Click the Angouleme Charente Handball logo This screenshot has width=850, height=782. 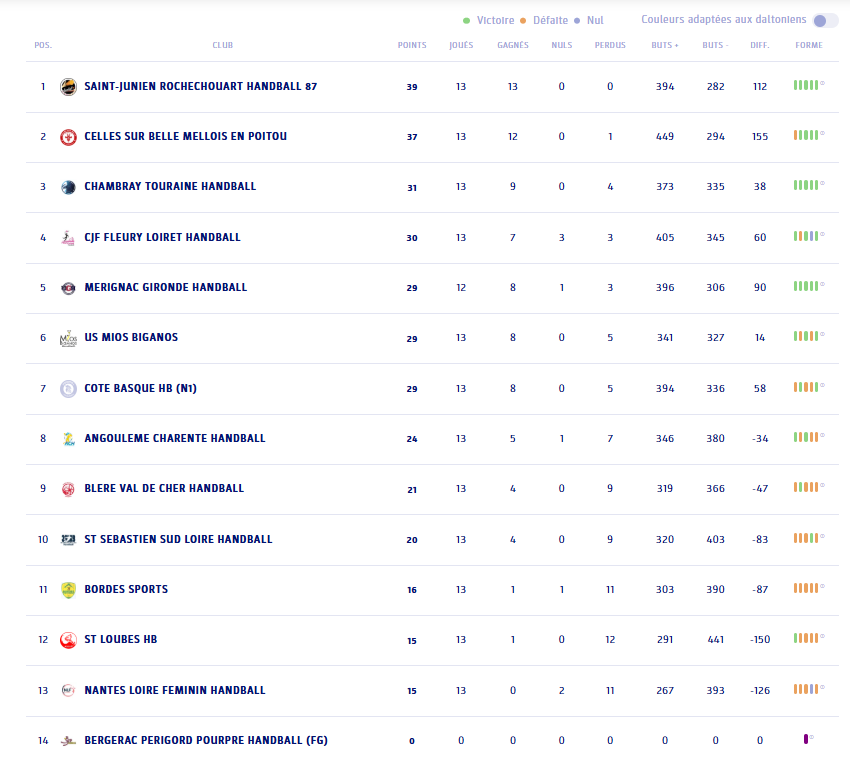[x=68, y=439]
